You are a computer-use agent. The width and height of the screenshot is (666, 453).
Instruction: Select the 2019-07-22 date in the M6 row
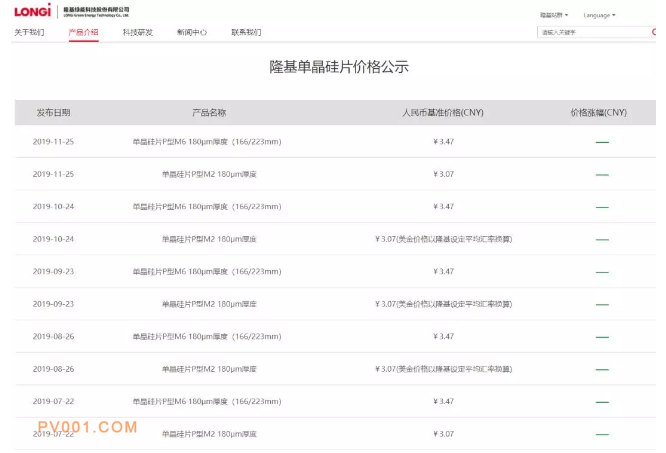point(53,402)
